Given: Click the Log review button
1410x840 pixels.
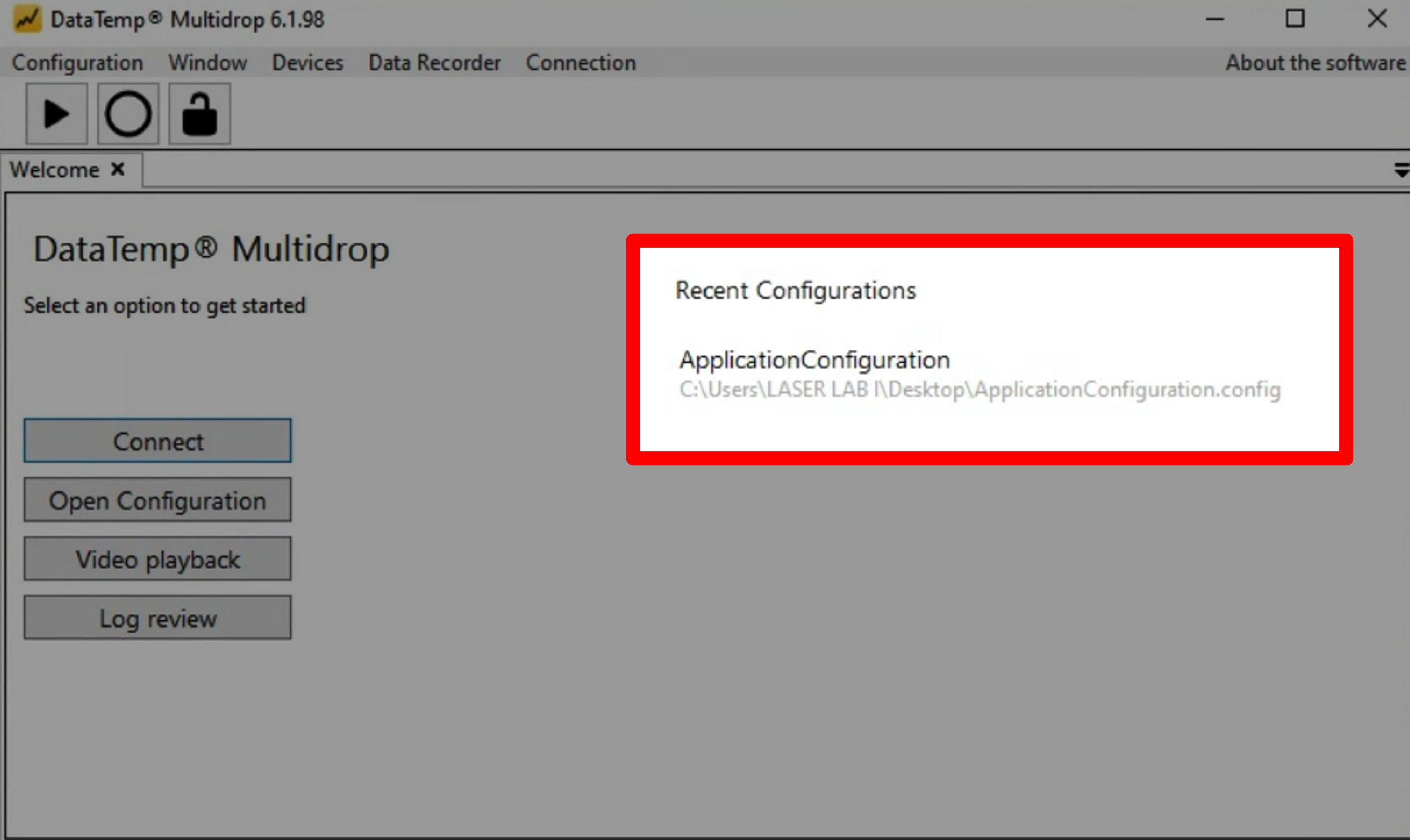Looking at the screenshot, I should tap(158, 618).
